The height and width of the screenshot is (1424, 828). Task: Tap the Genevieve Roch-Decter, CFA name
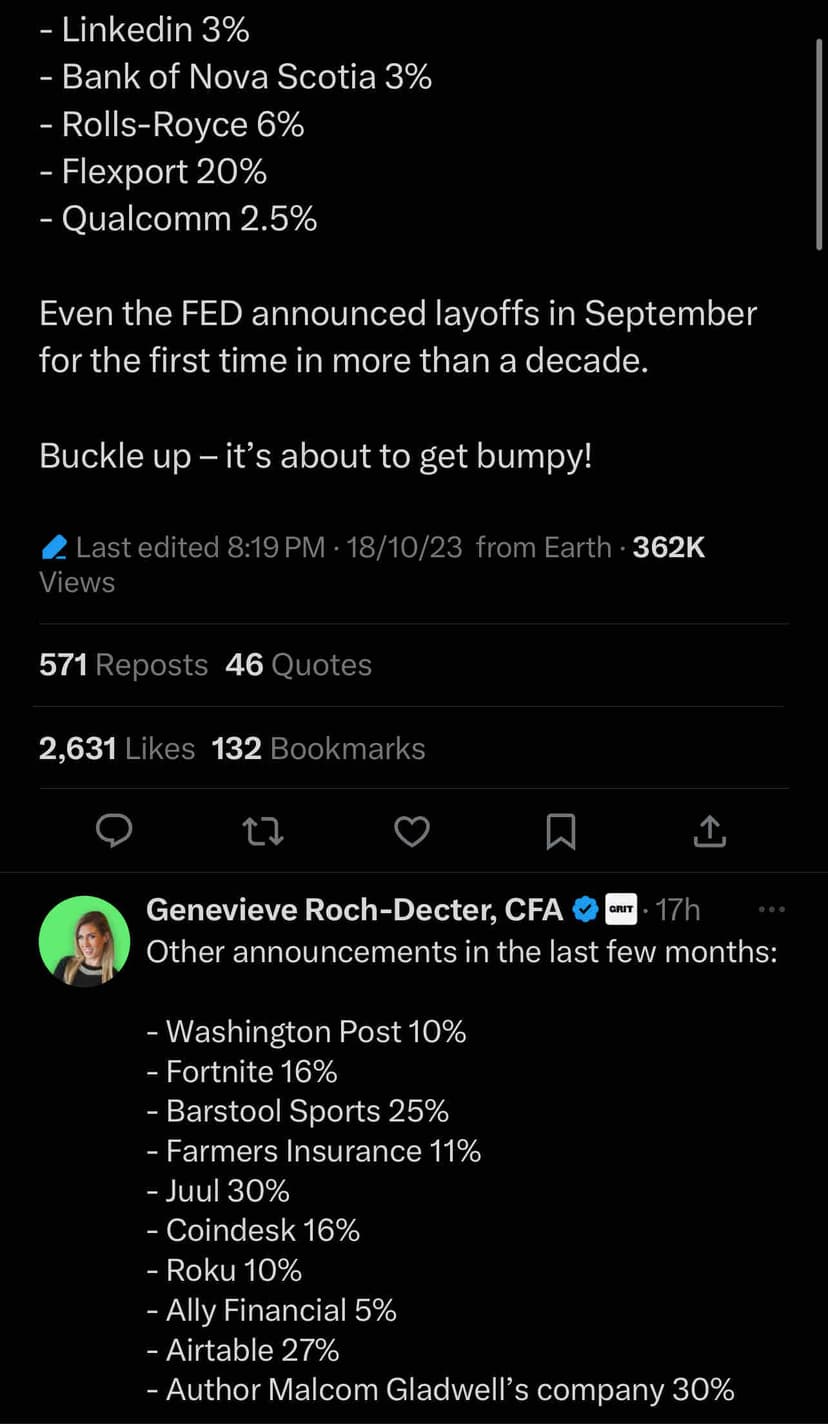[354, 909]
